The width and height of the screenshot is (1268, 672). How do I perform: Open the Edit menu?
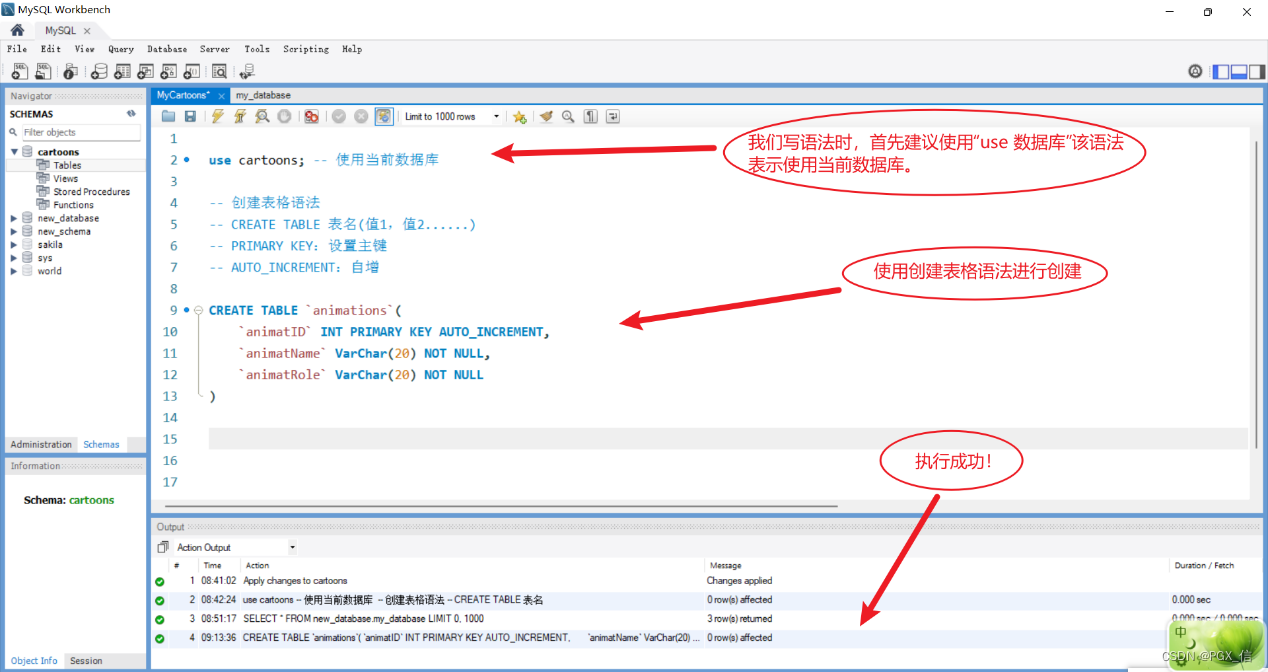[x=51, y=49]
